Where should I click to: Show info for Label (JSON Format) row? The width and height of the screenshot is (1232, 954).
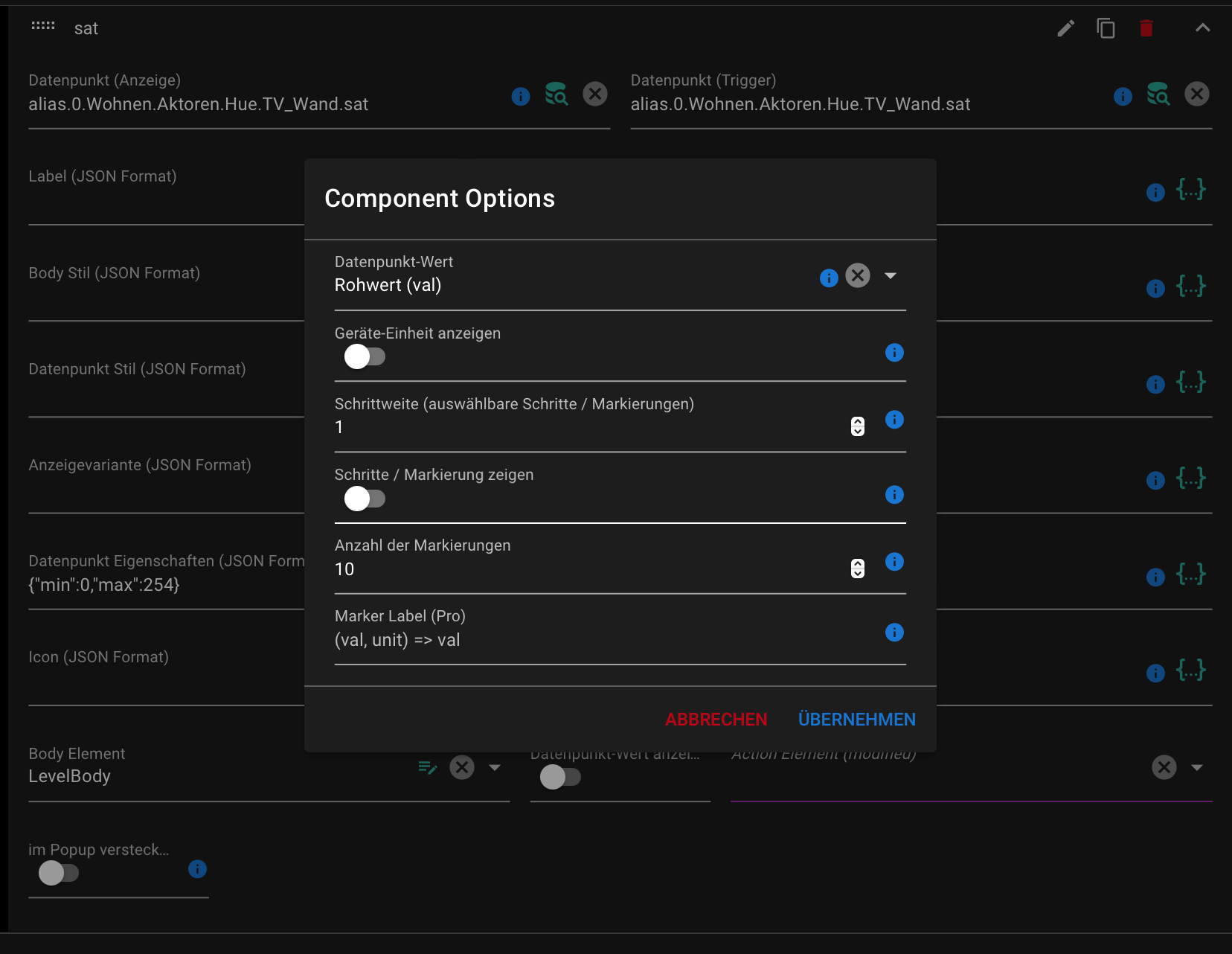point(1155,193)
